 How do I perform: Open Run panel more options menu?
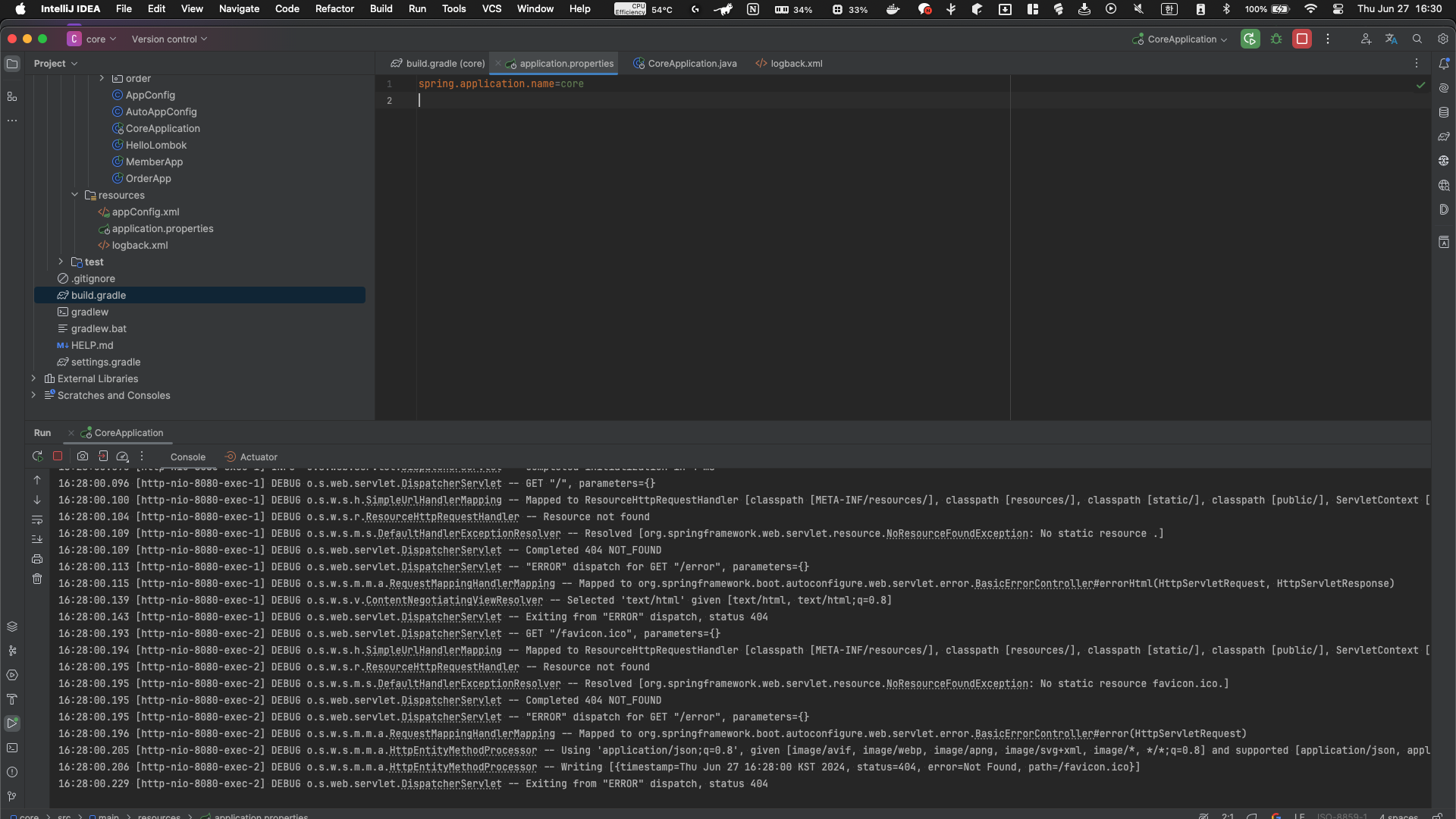[x=141, y=457]
